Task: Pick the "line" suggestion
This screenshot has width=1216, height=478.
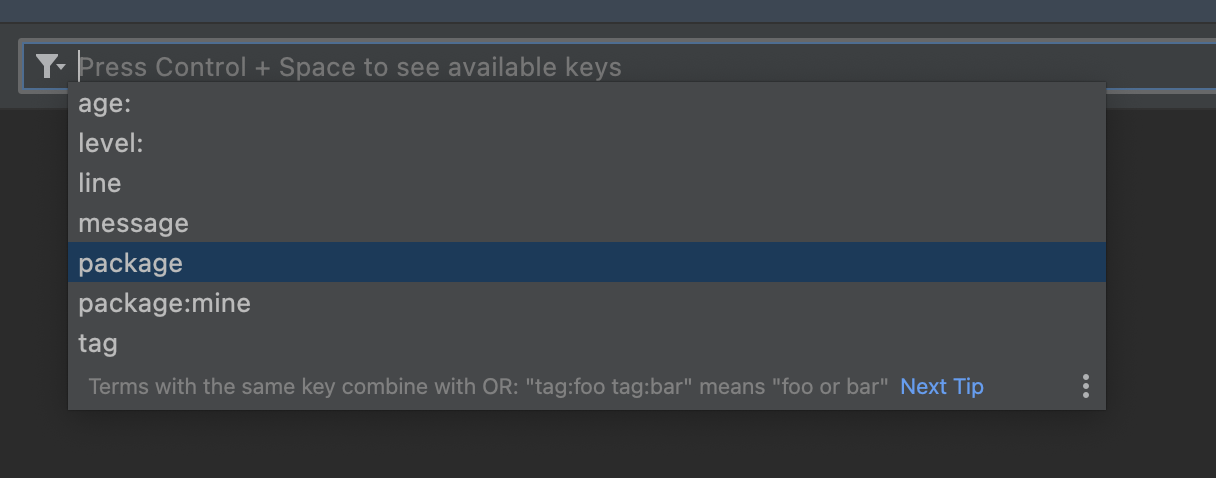Action: pyautogui.click(x=100, y=183)
